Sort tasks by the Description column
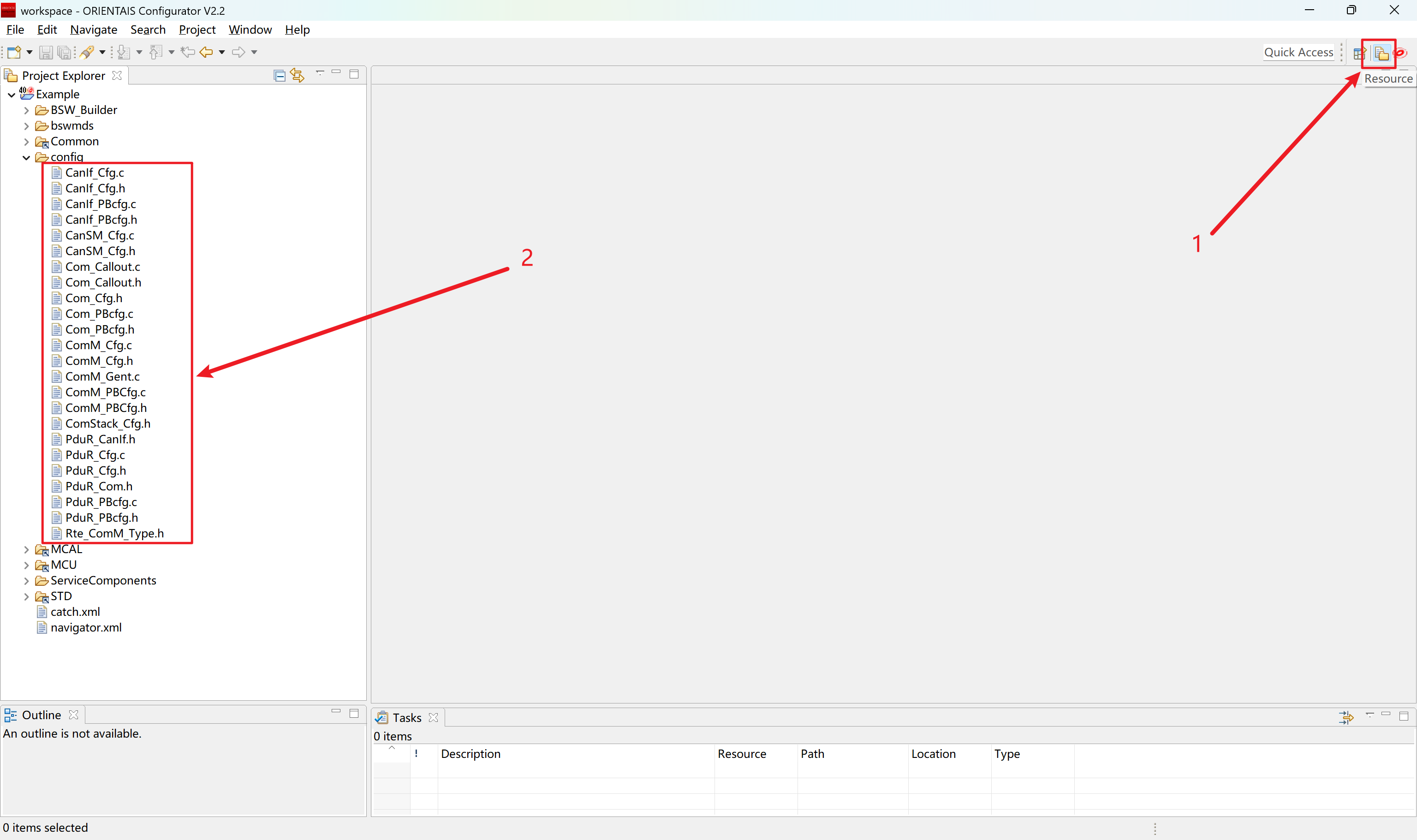 [470, 753]
